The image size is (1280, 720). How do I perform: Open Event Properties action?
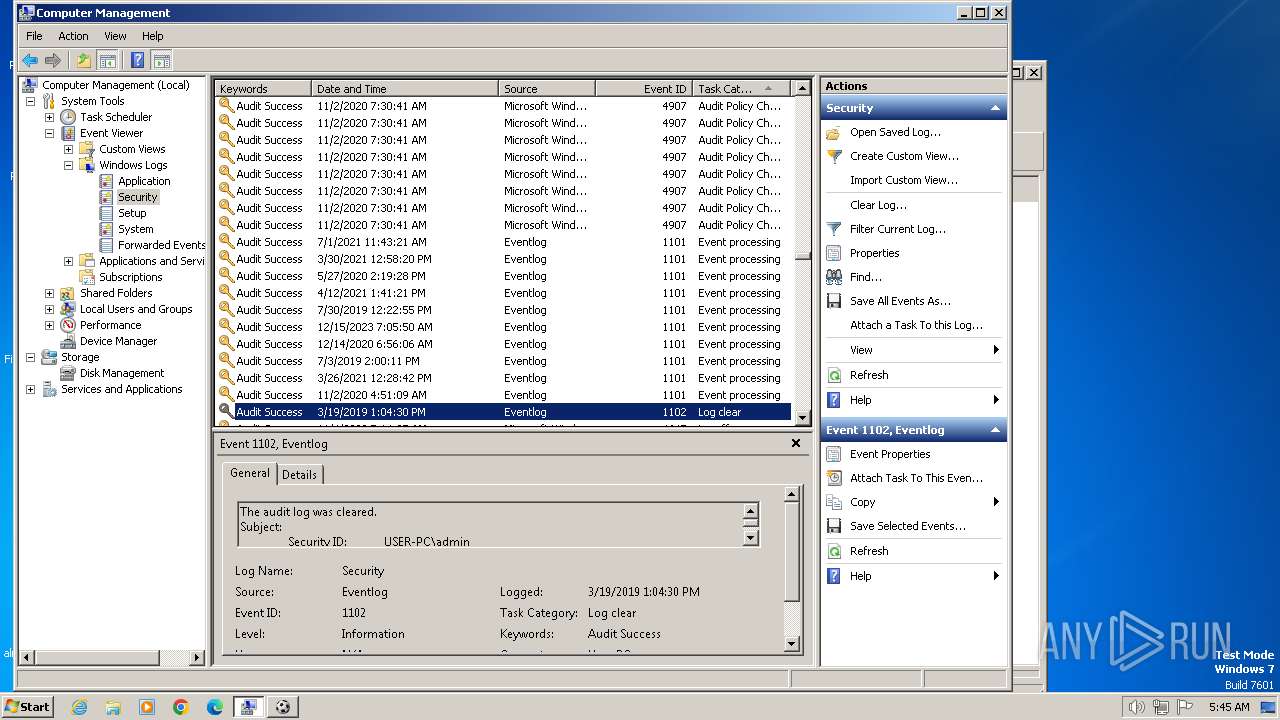click(x=890, y=454)
